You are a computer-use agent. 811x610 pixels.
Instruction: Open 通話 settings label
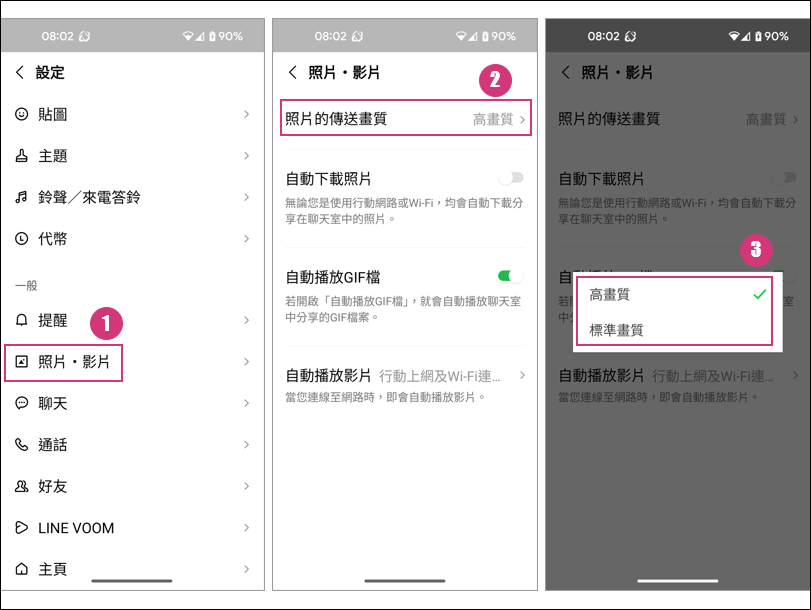[52, 444]
